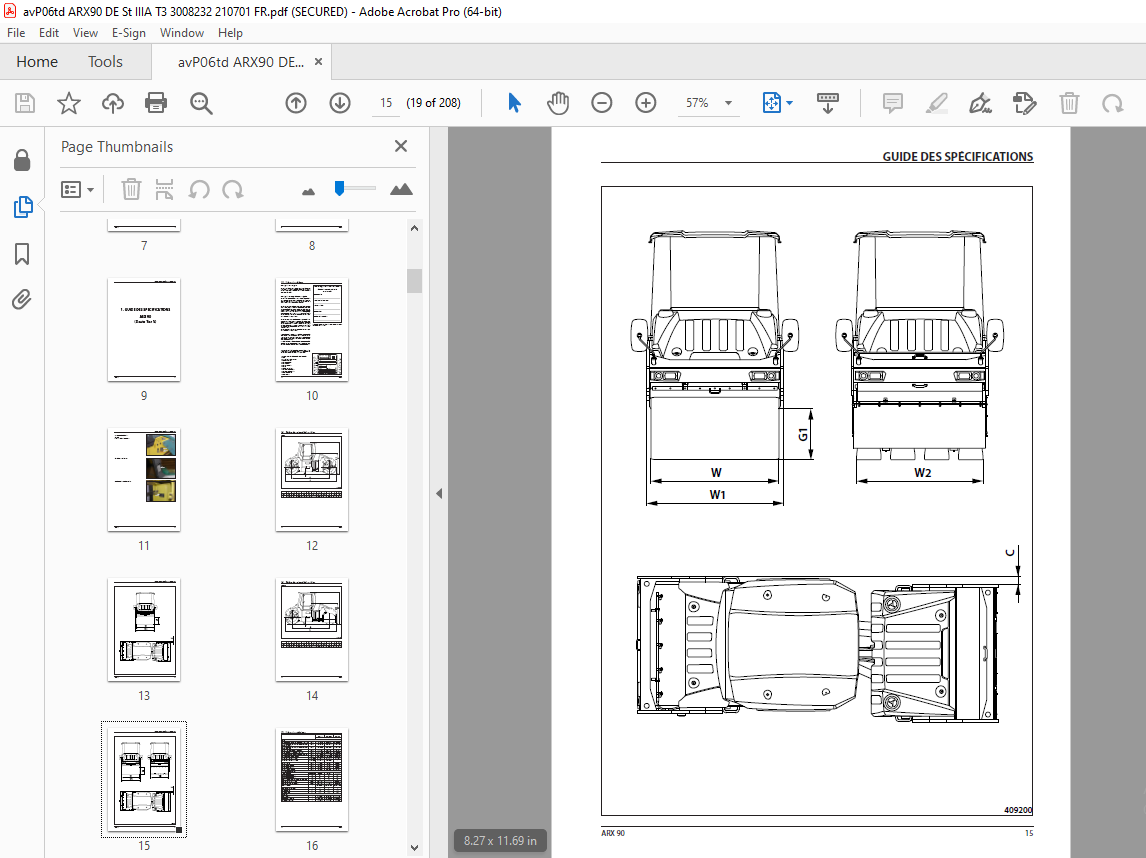Rotate pages clockwise in thumbnails panel
This screenshot has width=1146, height=858.
click(x=232, y=190)
